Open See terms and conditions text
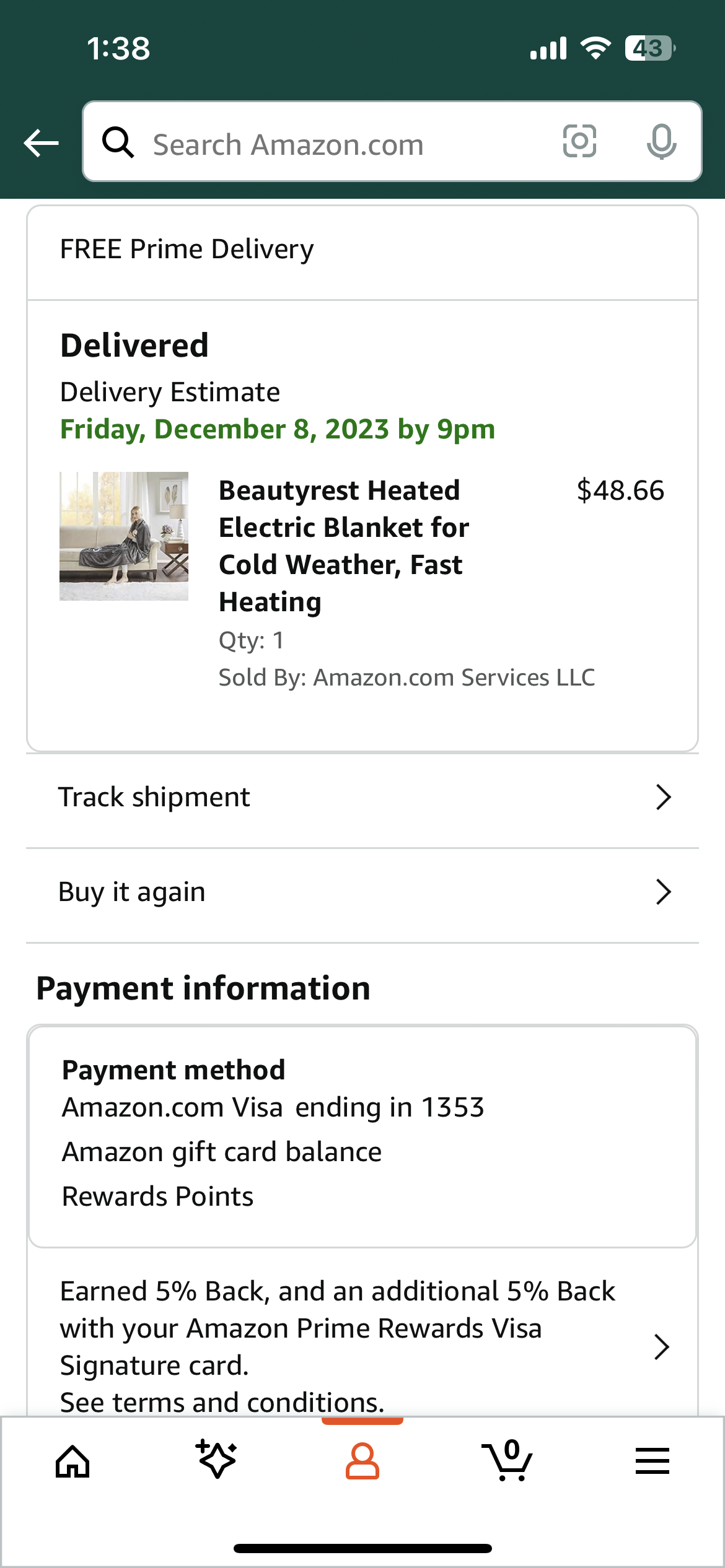 222,1403
